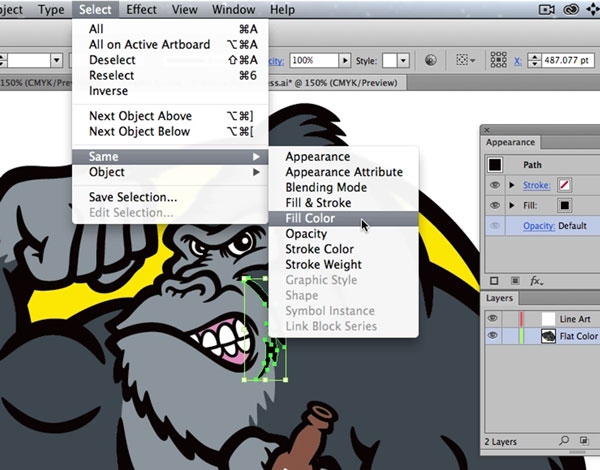The width and height of the screenshot is (600, 470).
Task: Choose Fill Color from Same submenu
Action: pos(310,218)
